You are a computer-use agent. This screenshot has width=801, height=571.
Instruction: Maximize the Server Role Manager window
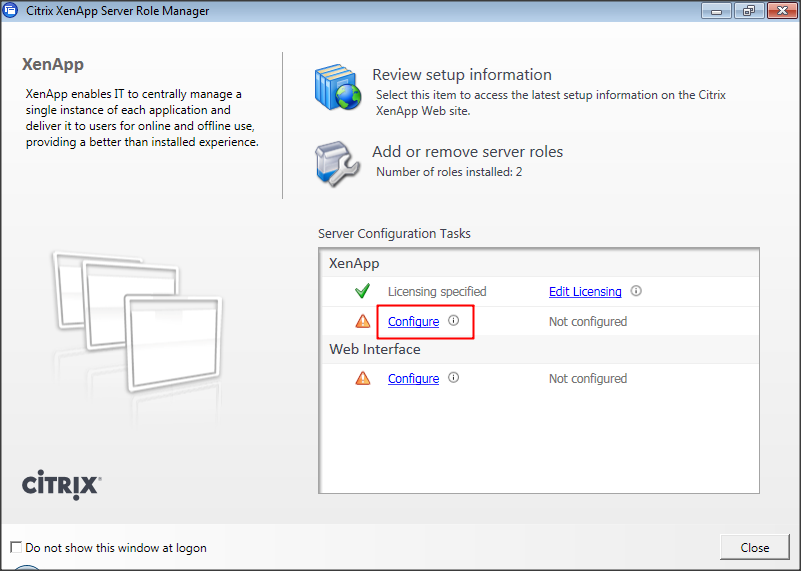coord(746,11)
